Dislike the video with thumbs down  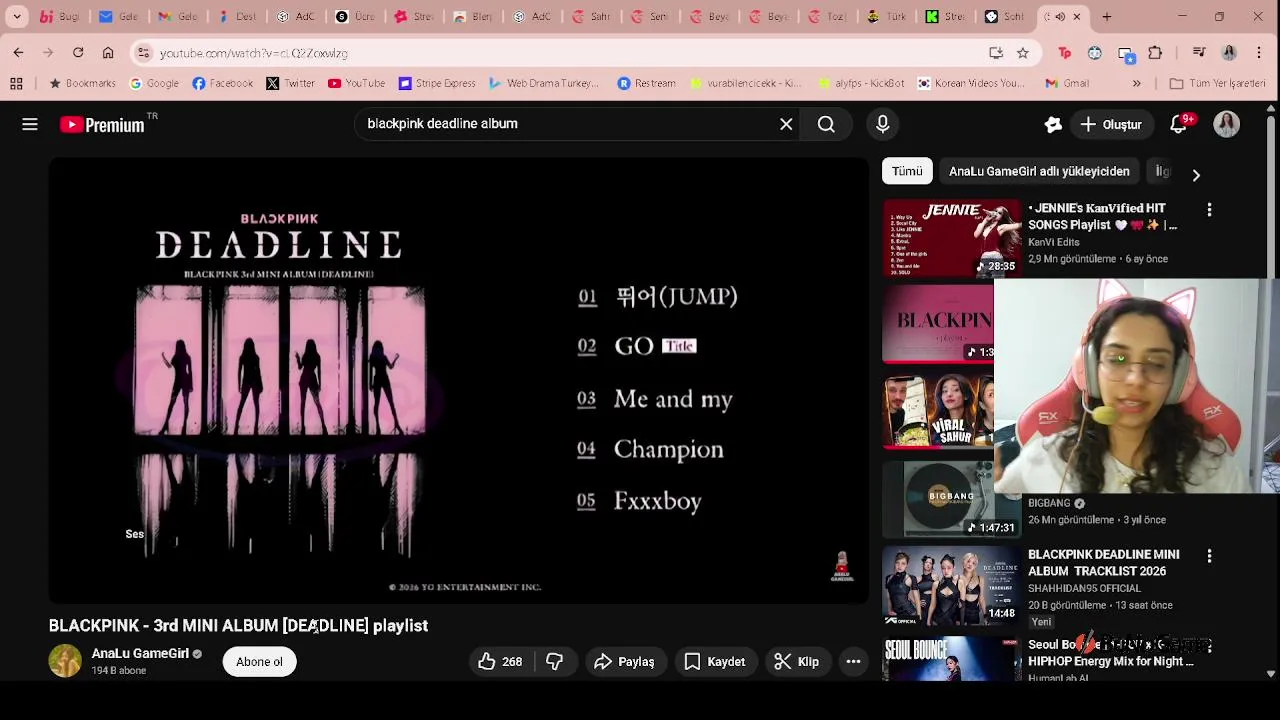[x=555, y=661]
